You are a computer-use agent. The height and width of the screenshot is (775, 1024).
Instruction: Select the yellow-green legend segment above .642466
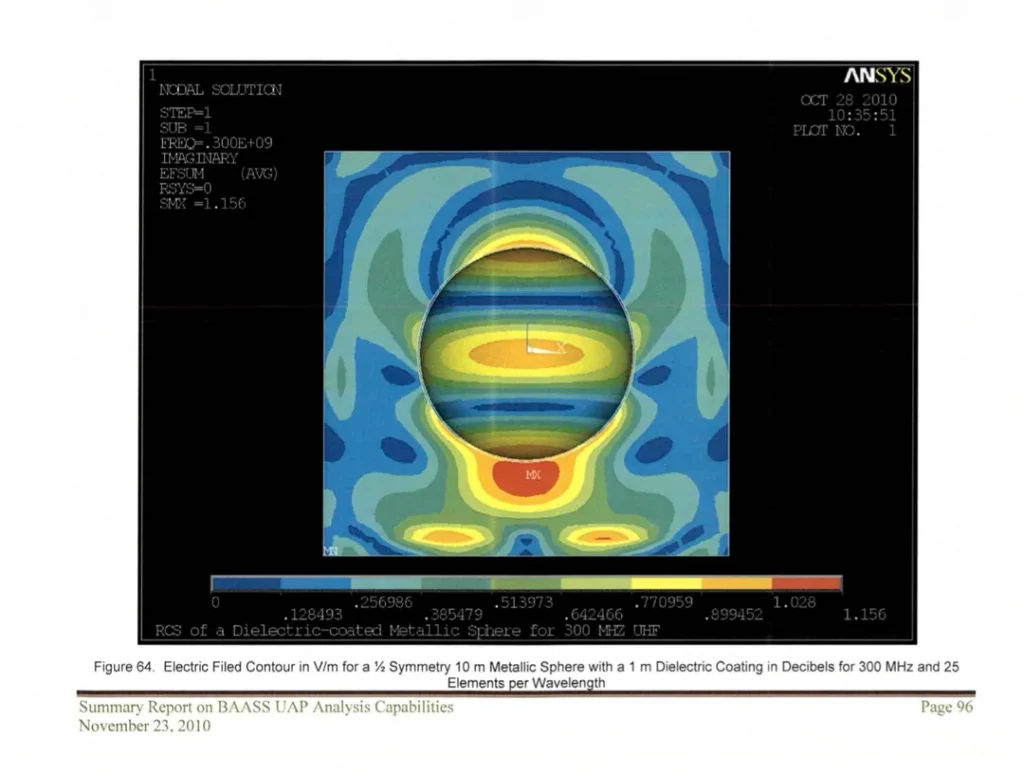point(597,583)
